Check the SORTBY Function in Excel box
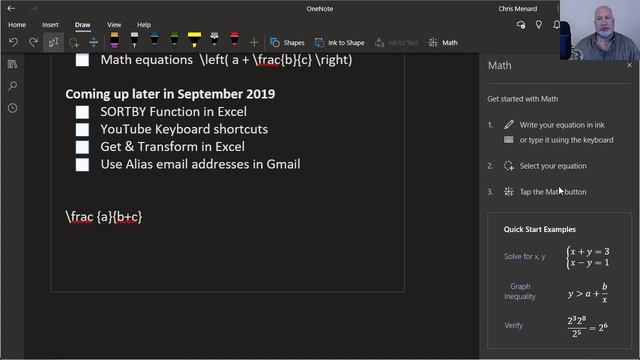 (82, 112)
